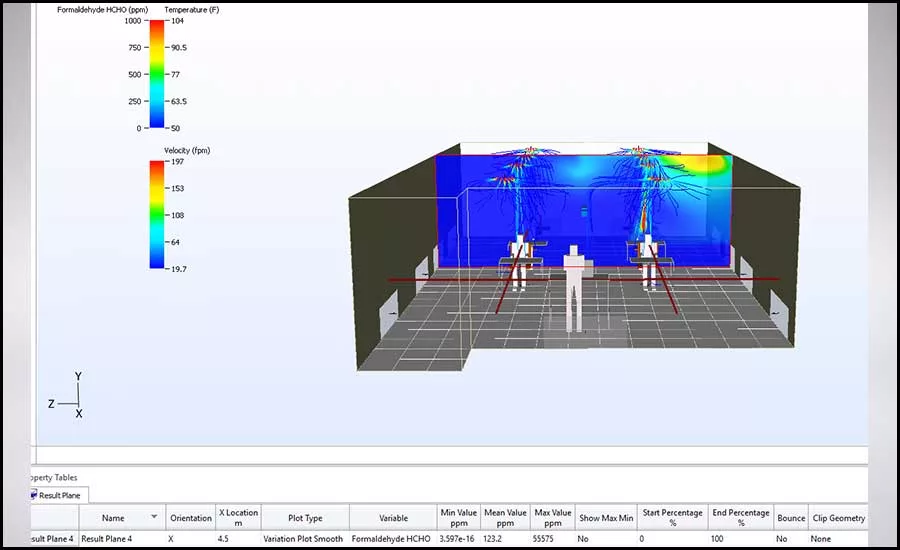Select the min value 3.597e-16 cell
Viewport: 900px width, 550px height.
[459, 539]
